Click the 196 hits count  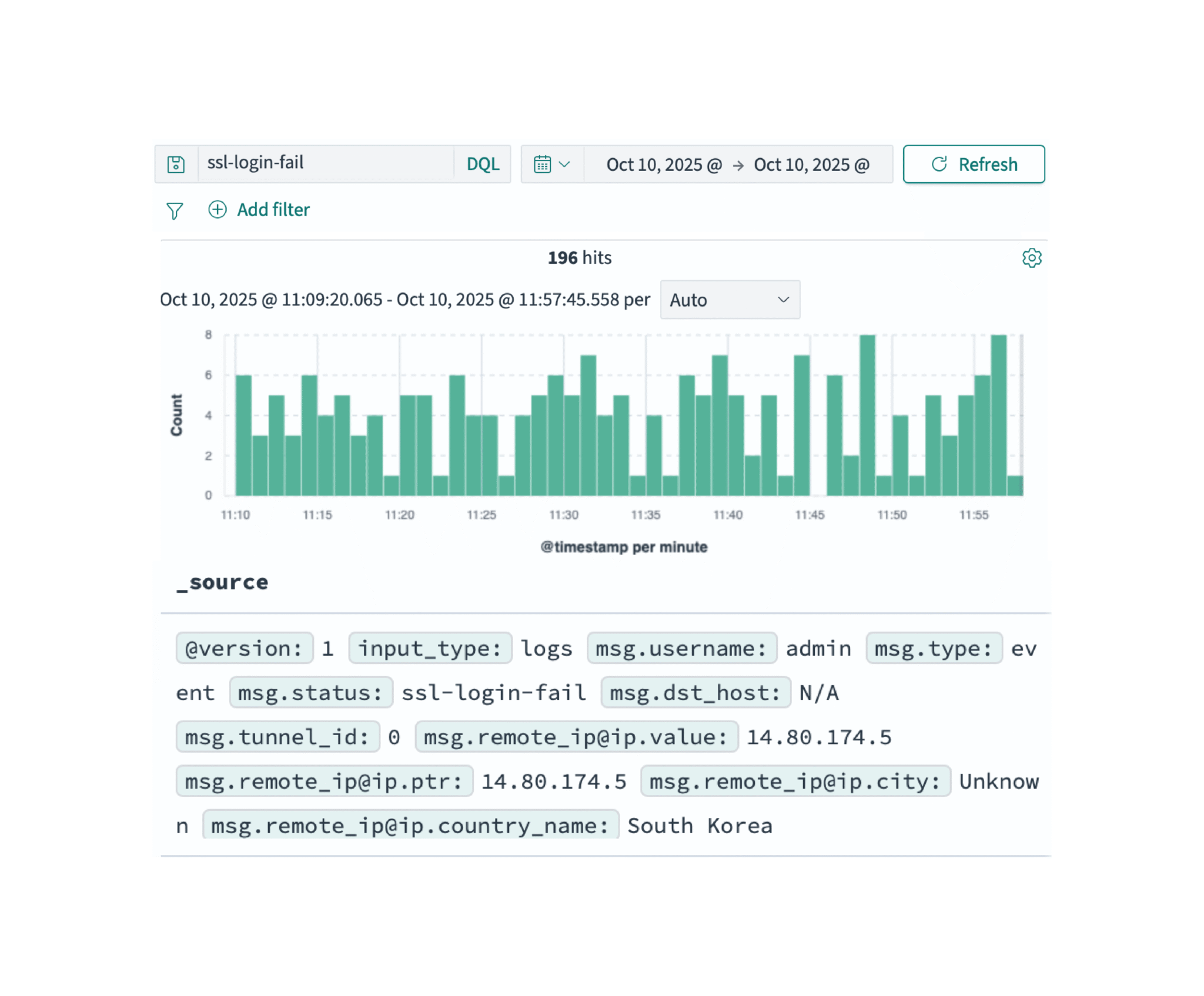580,257
